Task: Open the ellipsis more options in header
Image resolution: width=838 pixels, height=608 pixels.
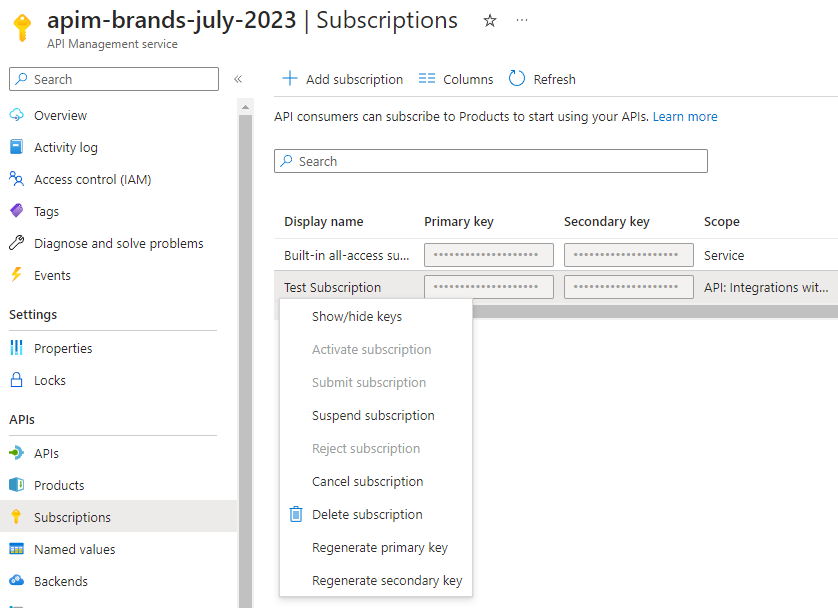Action: pyautogui.click(x=522, y=20)
